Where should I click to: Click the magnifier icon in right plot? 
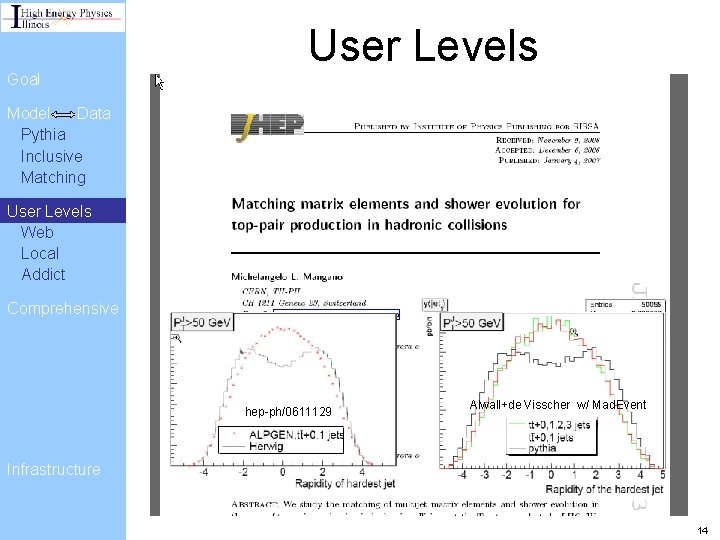pyautogui.click(x=574, y=332)
